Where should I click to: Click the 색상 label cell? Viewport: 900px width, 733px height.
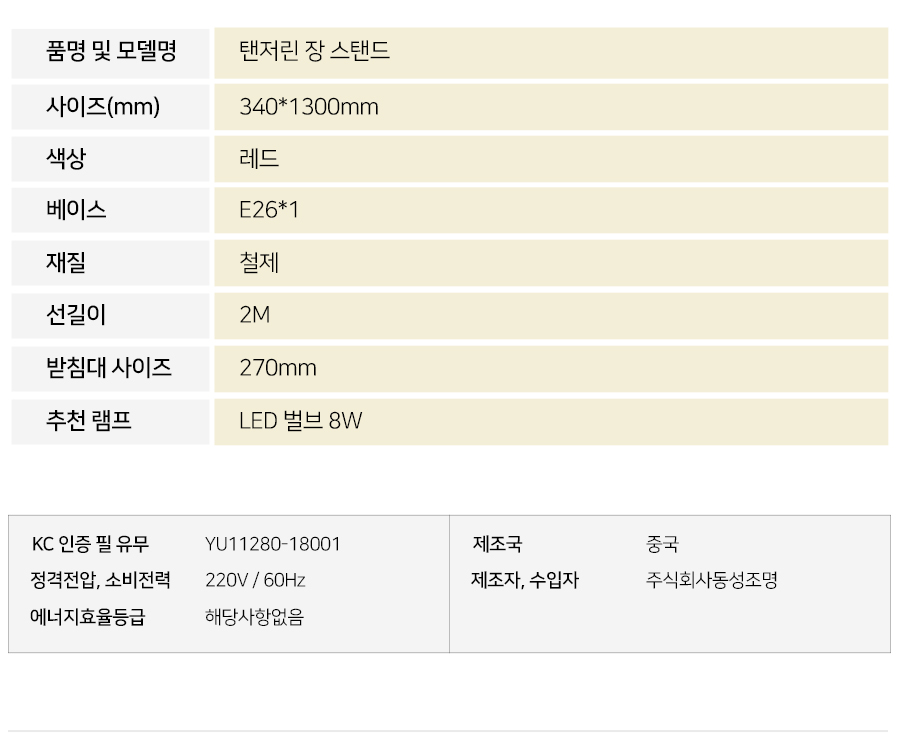pyautogui.click(x=110, y=159)
